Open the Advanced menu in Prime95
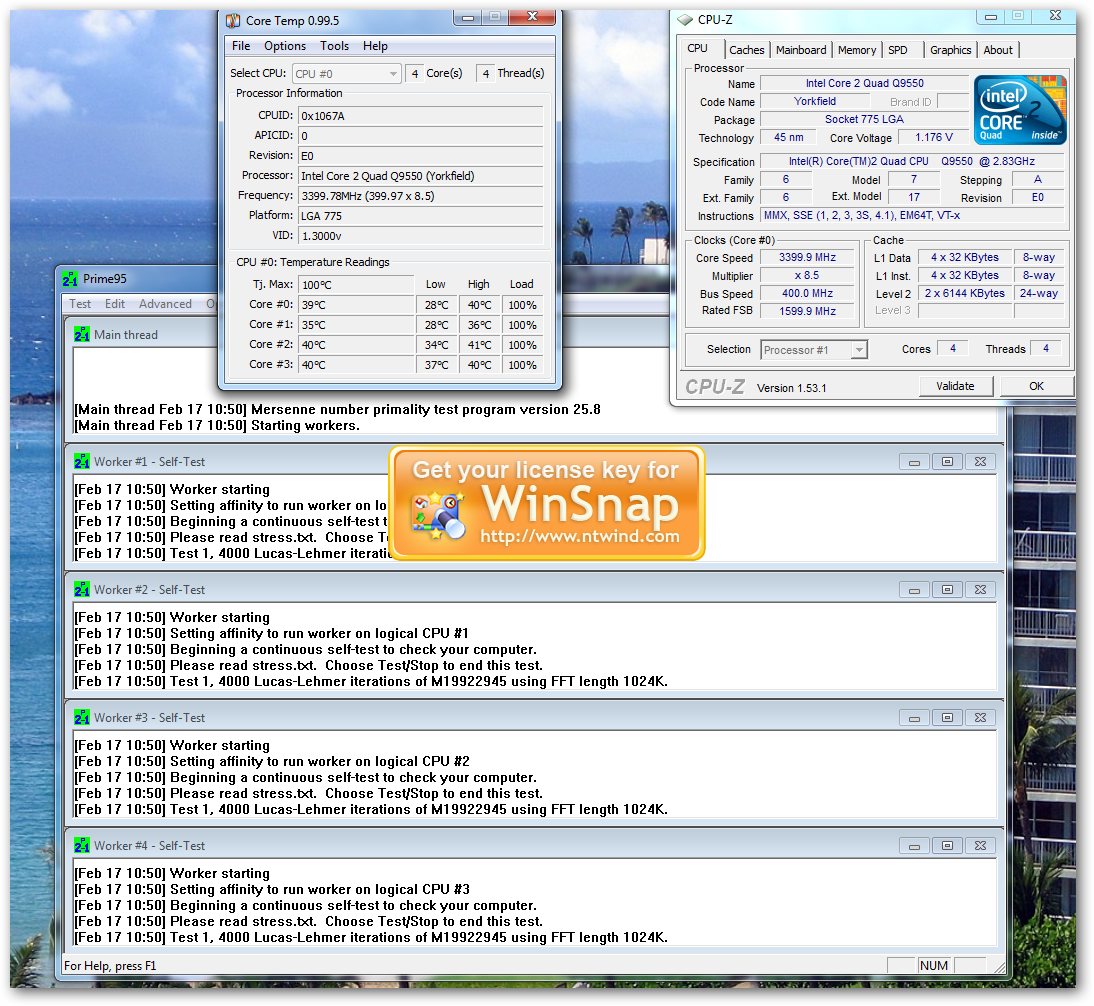1094x1006 pixels. click(x=165, y=304)
